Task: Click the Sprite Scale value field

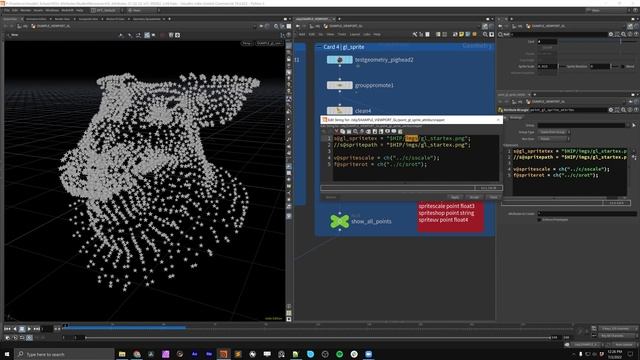Action: point(547,66)
